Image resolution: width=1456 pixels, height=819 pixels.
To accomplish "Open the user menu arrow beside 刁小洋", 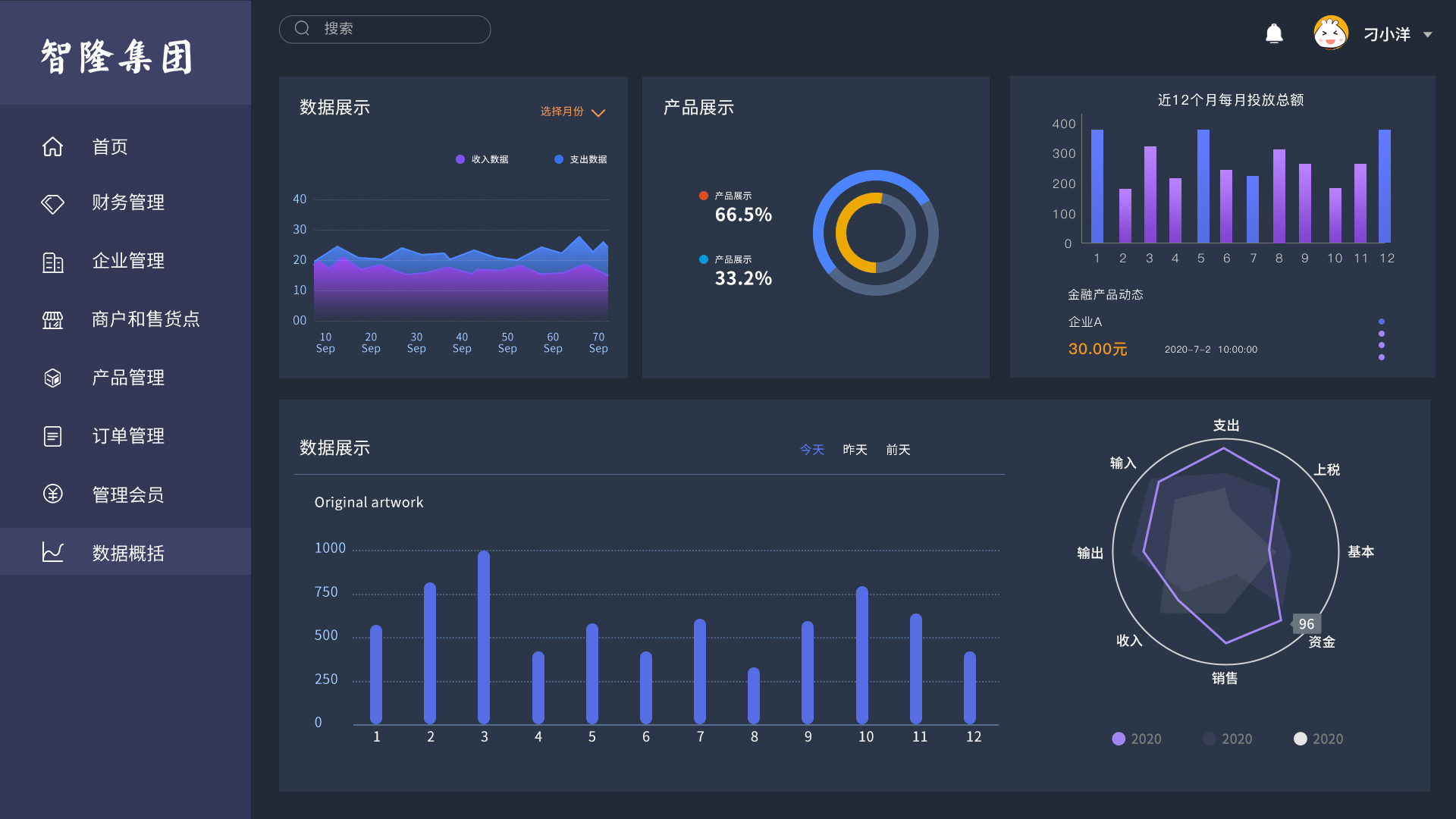I will 1428,35.
